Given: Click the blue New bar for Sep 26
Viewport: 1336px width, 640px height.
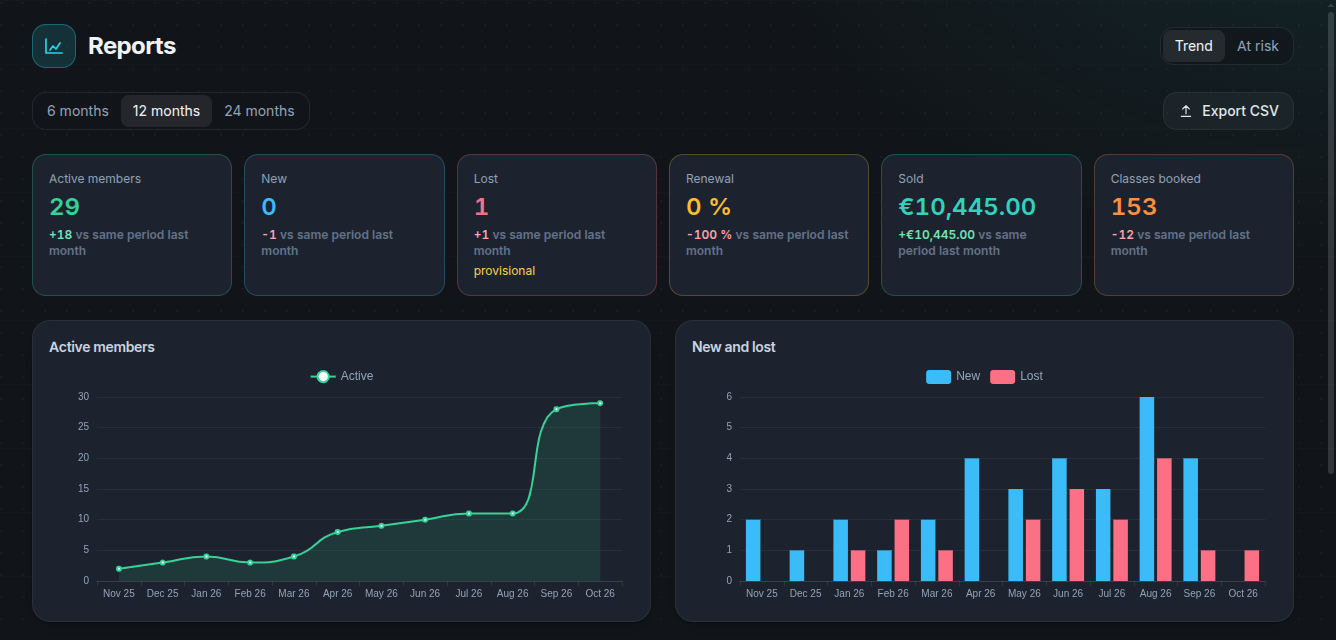Looking at the screenshot, I should [x=1191, y=520].
